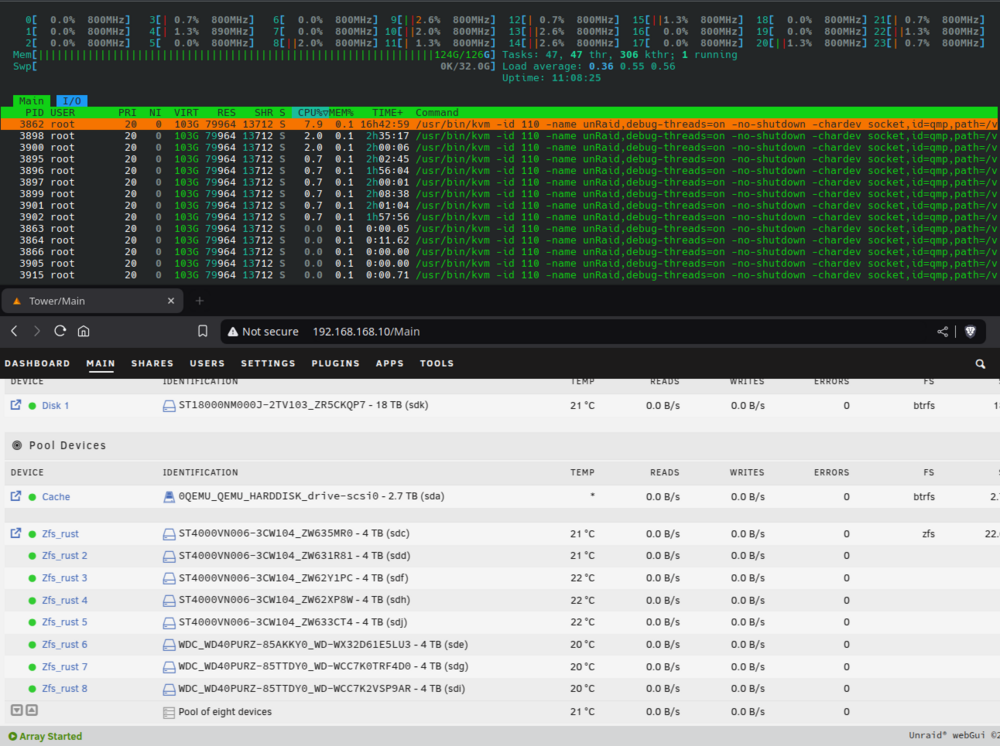This screenshot has width=1000, height=746.
Task: Click drive icon for ZW635MR0 disk
Action: tap(169, 534)
